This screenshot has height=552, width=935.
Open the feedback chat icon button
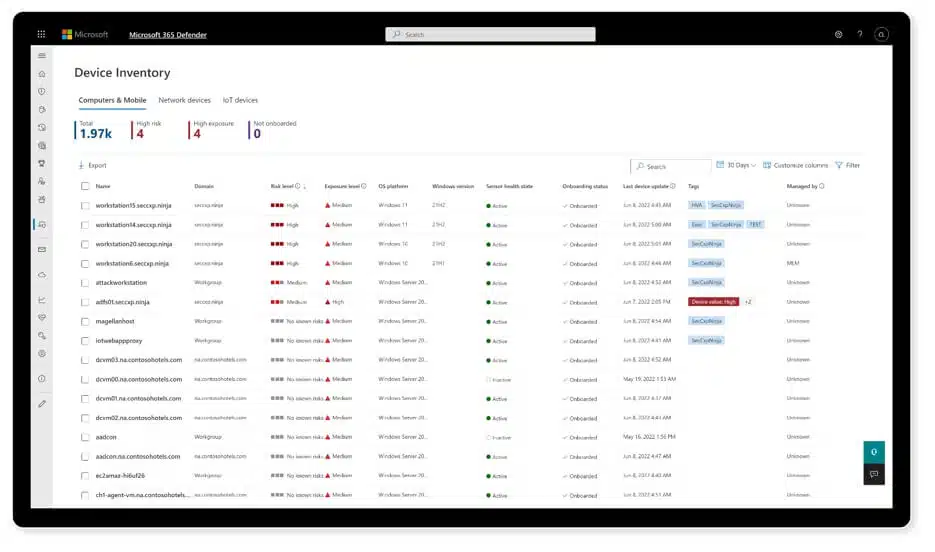874,474
